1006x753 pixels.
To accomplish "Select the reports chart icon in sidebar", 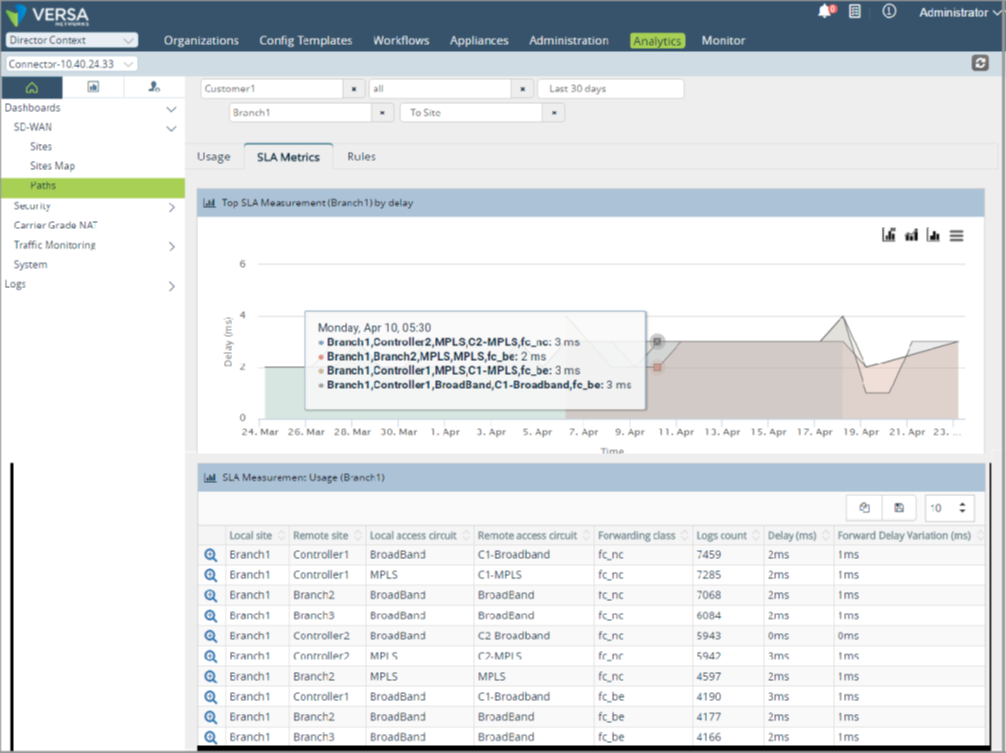I will click(x=93, y=87).
